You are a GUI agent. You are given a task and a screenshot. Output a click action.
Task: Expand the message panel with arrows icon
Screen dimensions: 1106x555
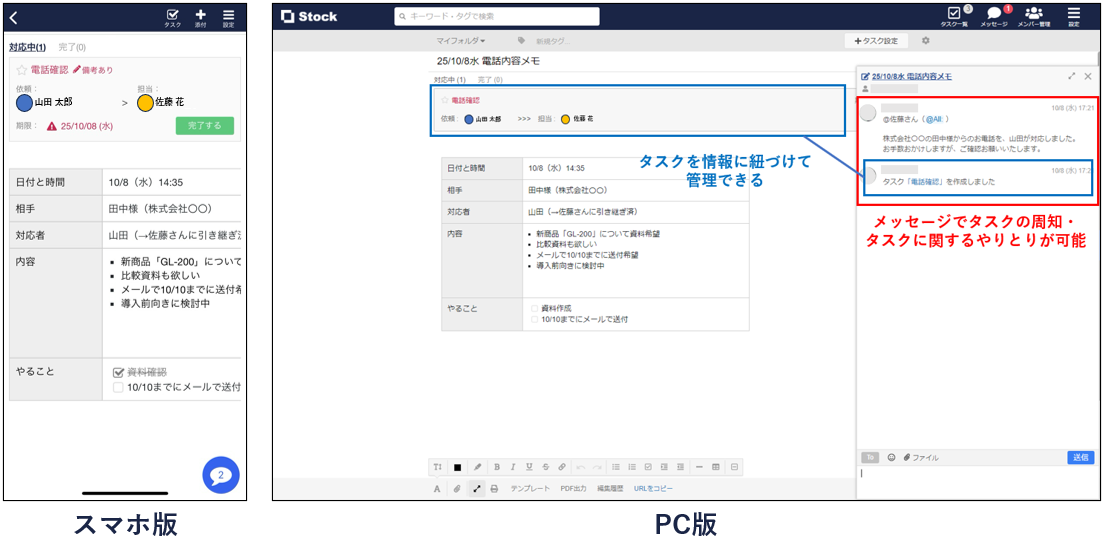pos(1072,76)
